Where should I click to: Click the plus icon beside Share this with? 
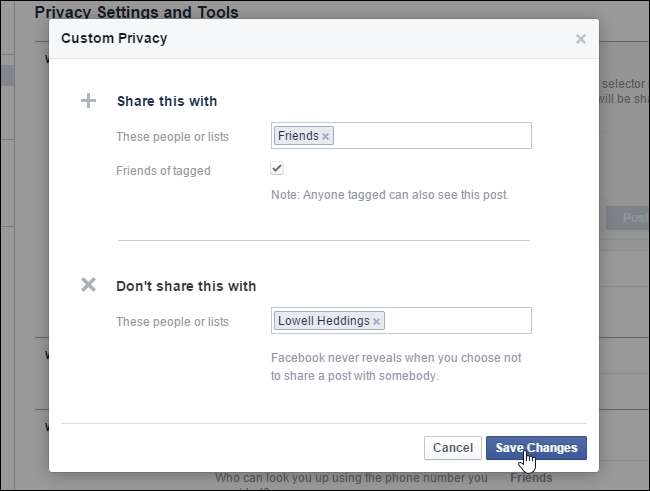pyautogui.click(x=88, y=100)
